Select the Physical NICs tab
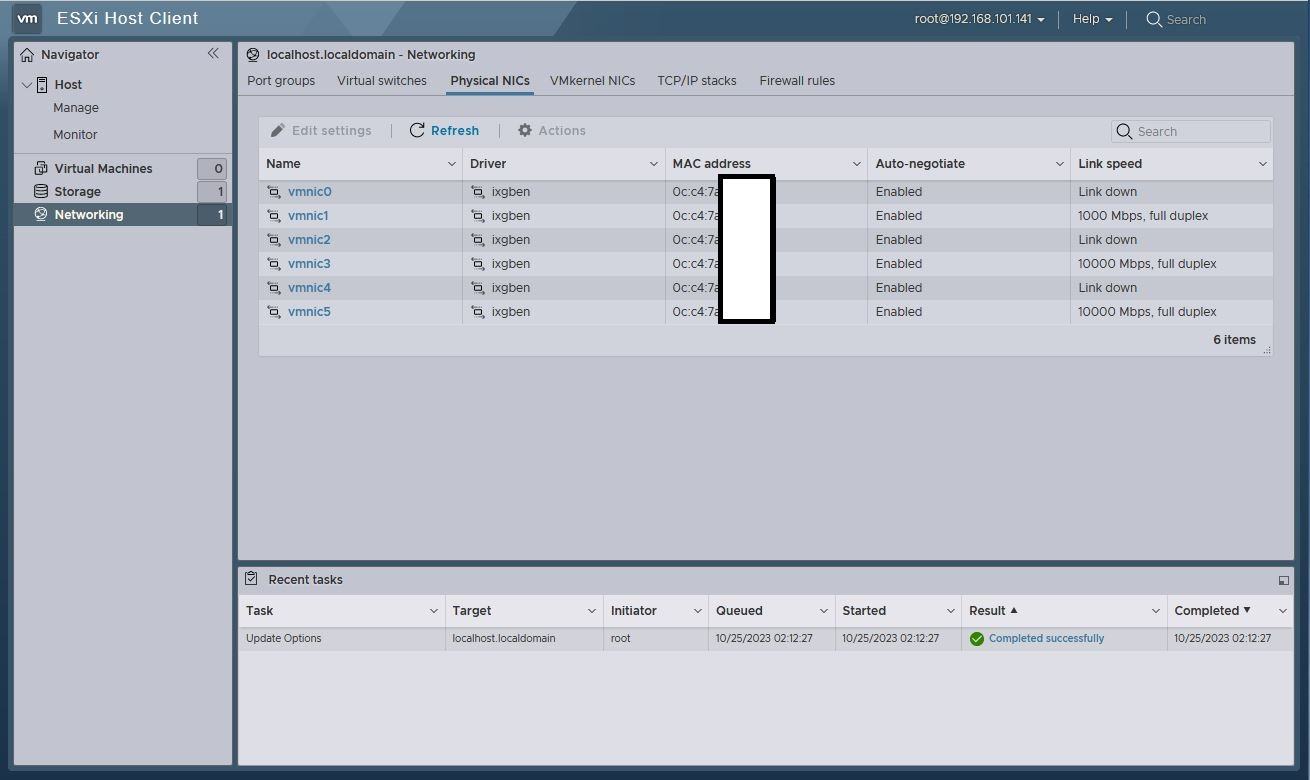1310x780 pixels. (x=490, y=81)
